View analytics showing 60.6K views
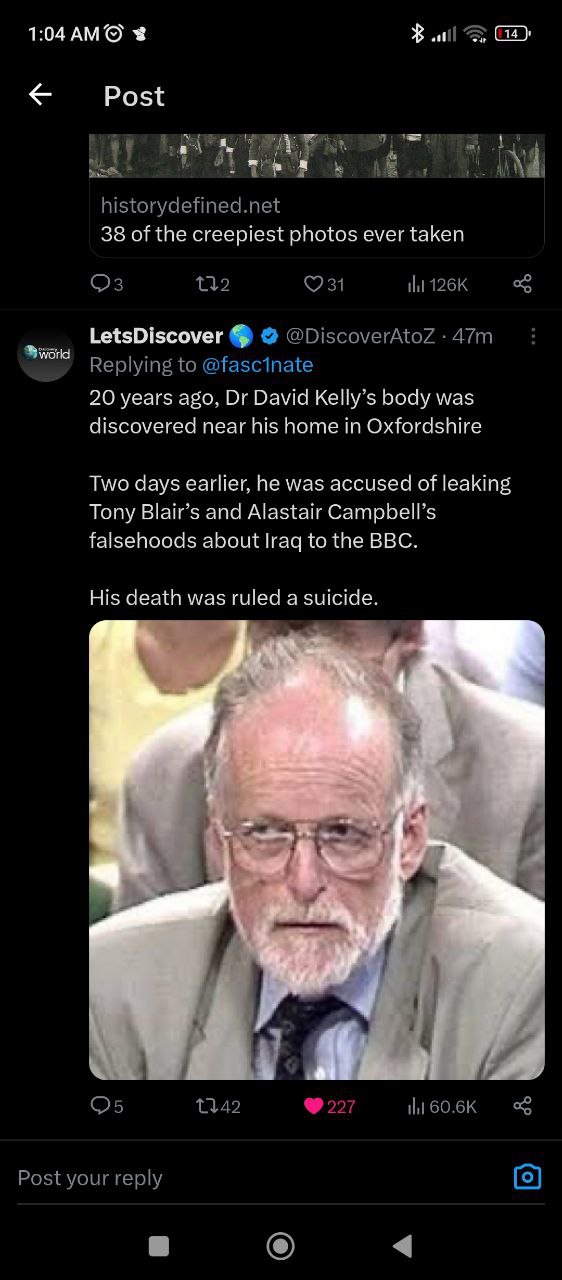This screenshot has height=1280, width=562. click(x=443, y=1106)
